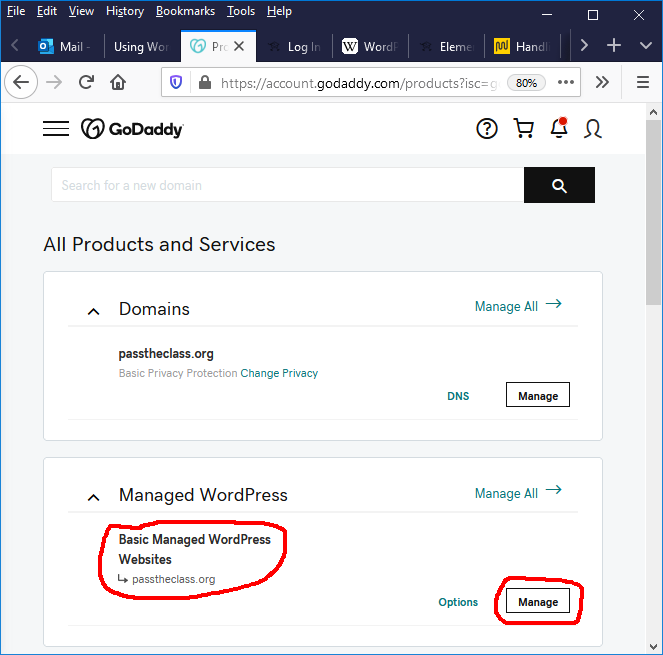Viewport: 663px width, 655px height.
Task: Collapse the Domains section
Action: tap(94, 311)
